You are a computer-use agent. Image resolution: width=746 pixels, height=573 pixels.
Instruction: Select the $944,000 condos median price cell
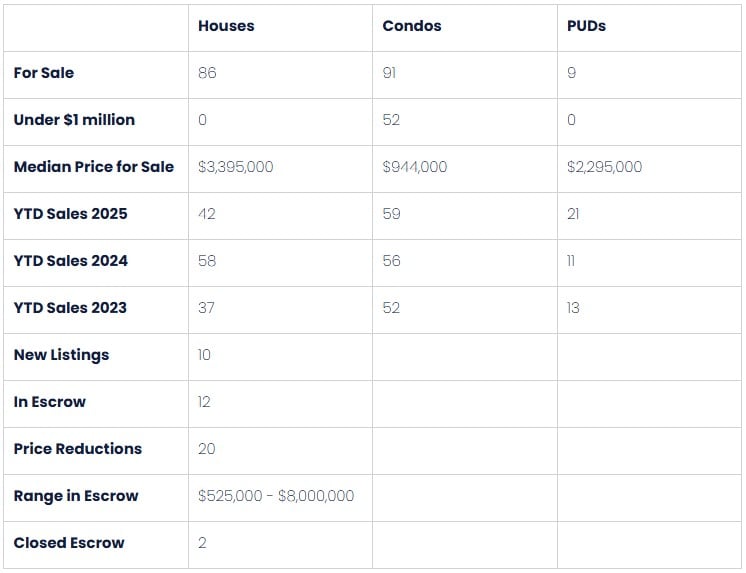point(415,167)
